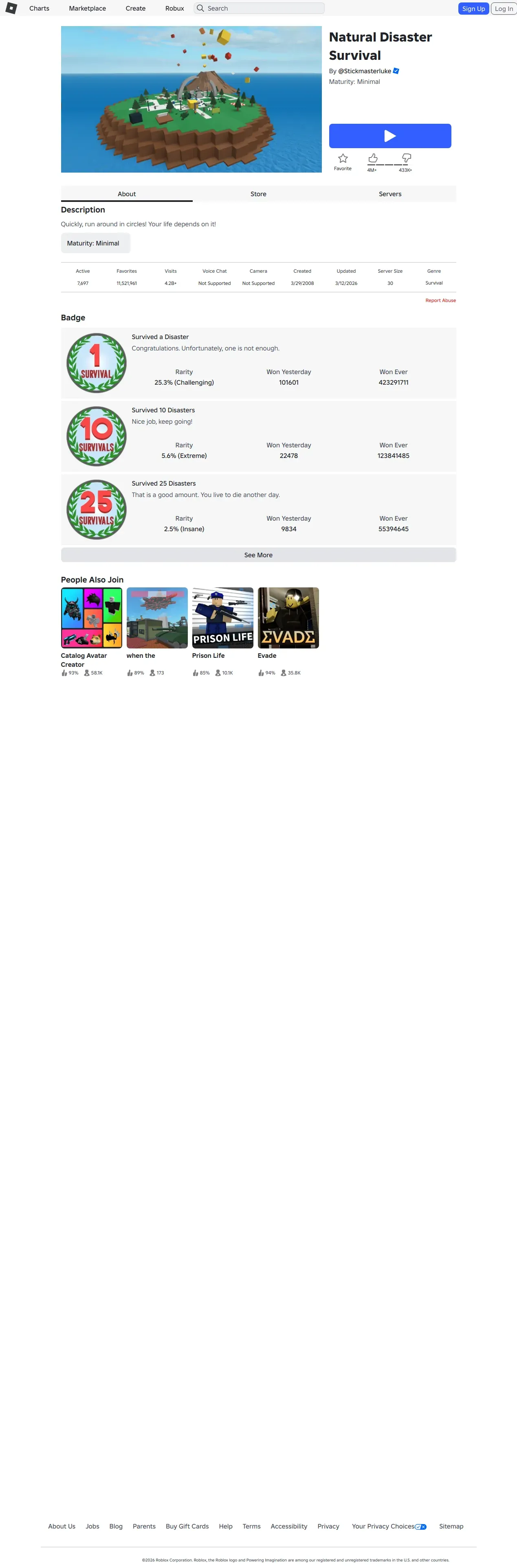Open the Charts menu

point(39,9)
